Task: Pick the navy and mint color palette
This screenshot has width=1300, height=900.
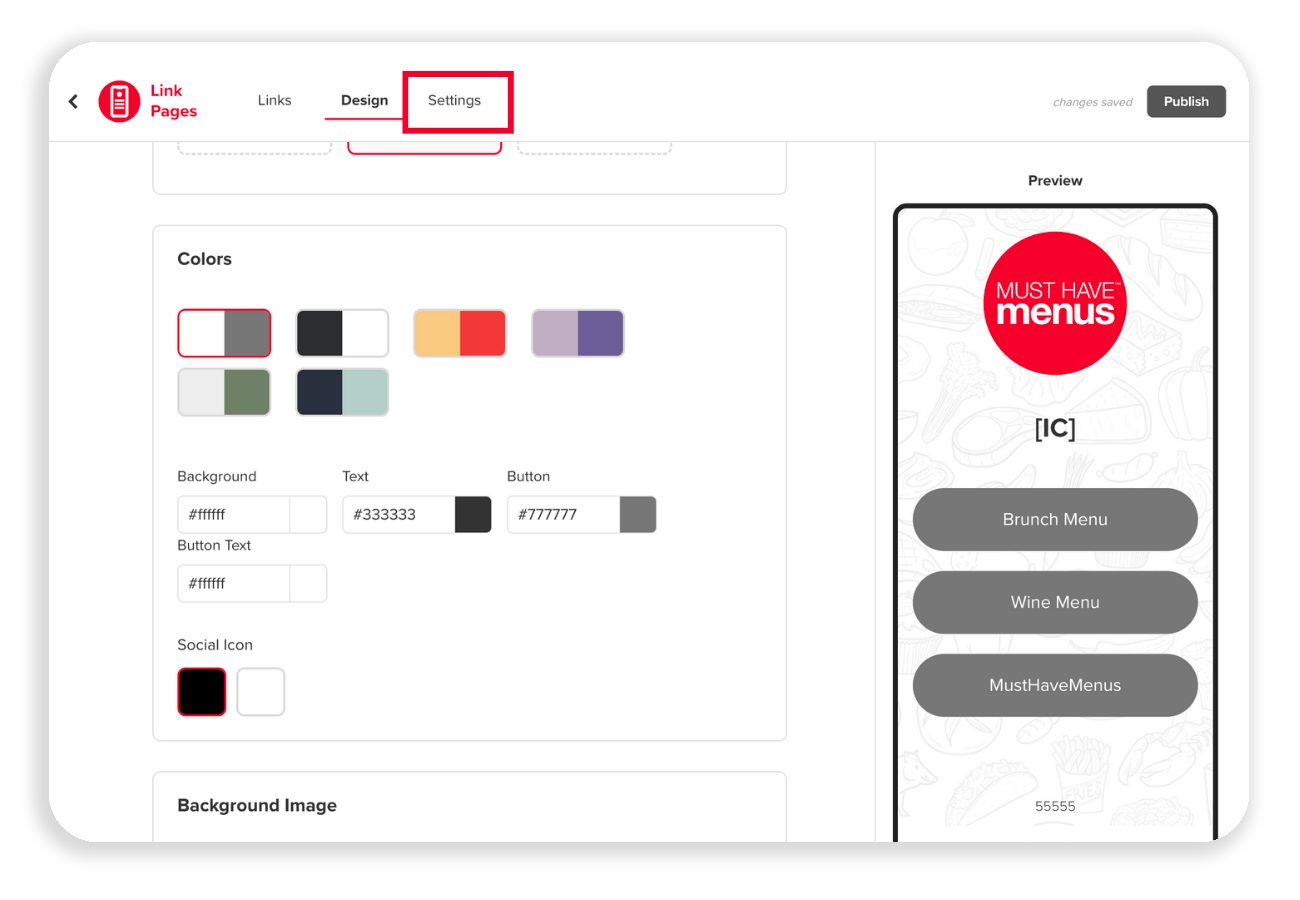Action: 342,392
